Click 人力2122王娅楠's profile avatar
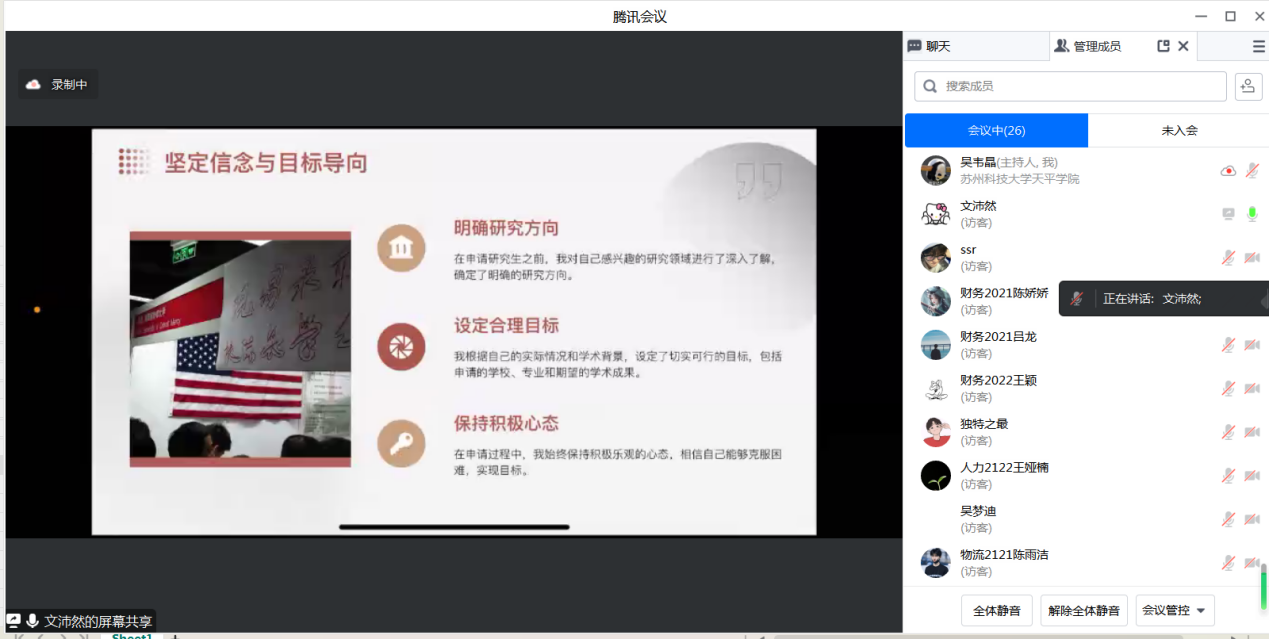The image size is (1269, 639). [x=935, y=475]
